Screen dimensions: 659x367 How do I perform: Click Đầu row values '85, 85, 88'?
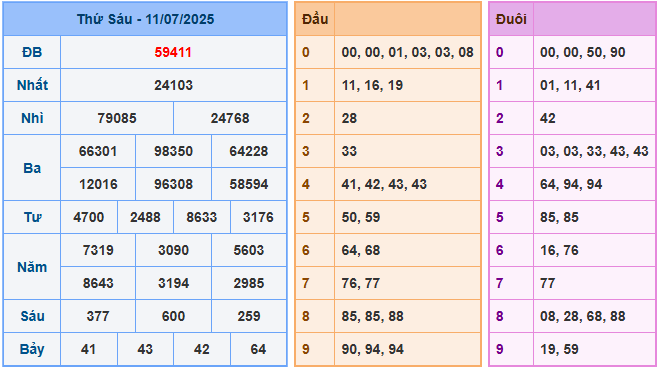pos(372,316)
